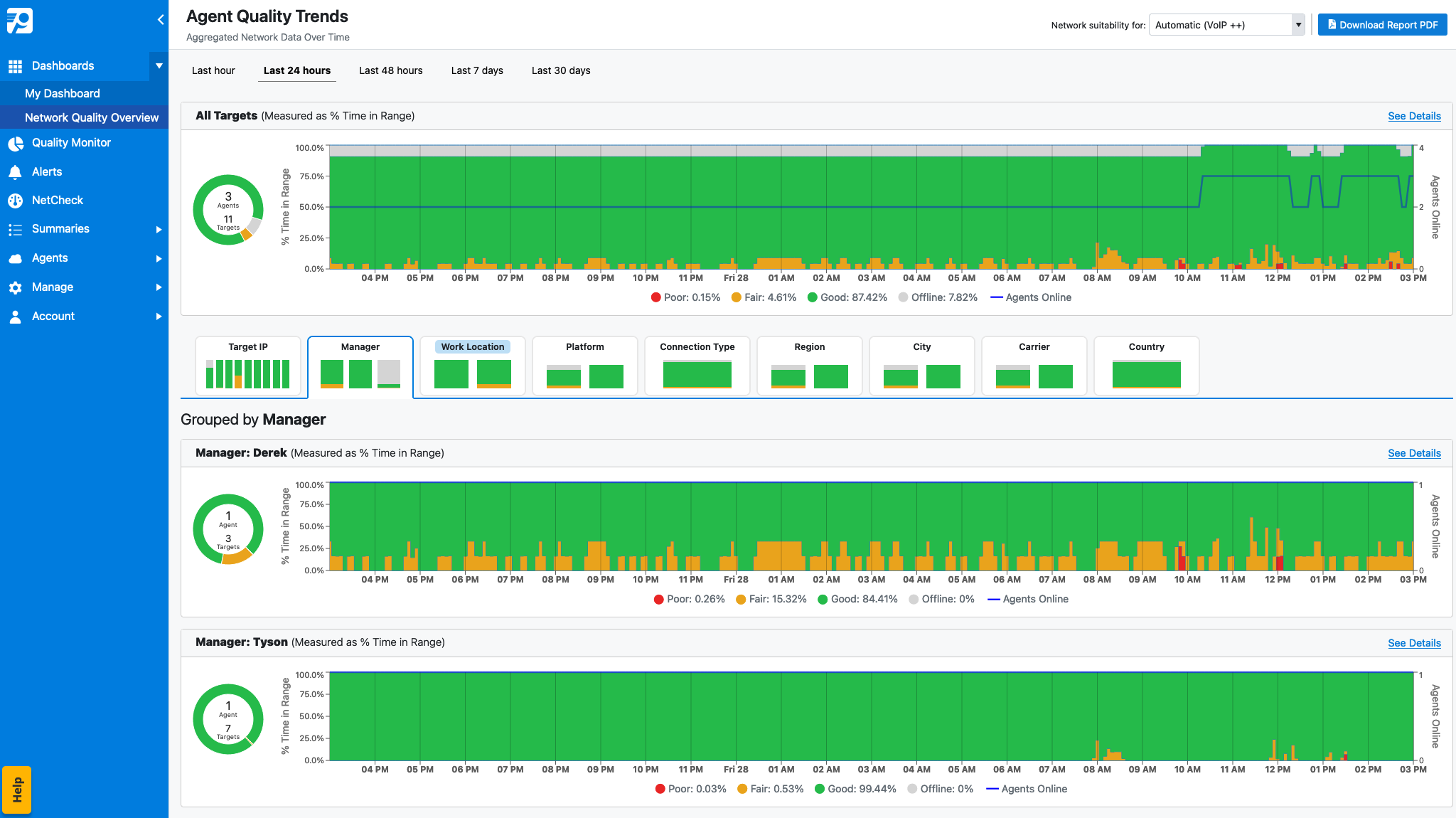The width and height of the screenshot is (1456, 818).
Task: Expand the Summaries submenu
Action: pyautogui.click(x=158, y=229)
